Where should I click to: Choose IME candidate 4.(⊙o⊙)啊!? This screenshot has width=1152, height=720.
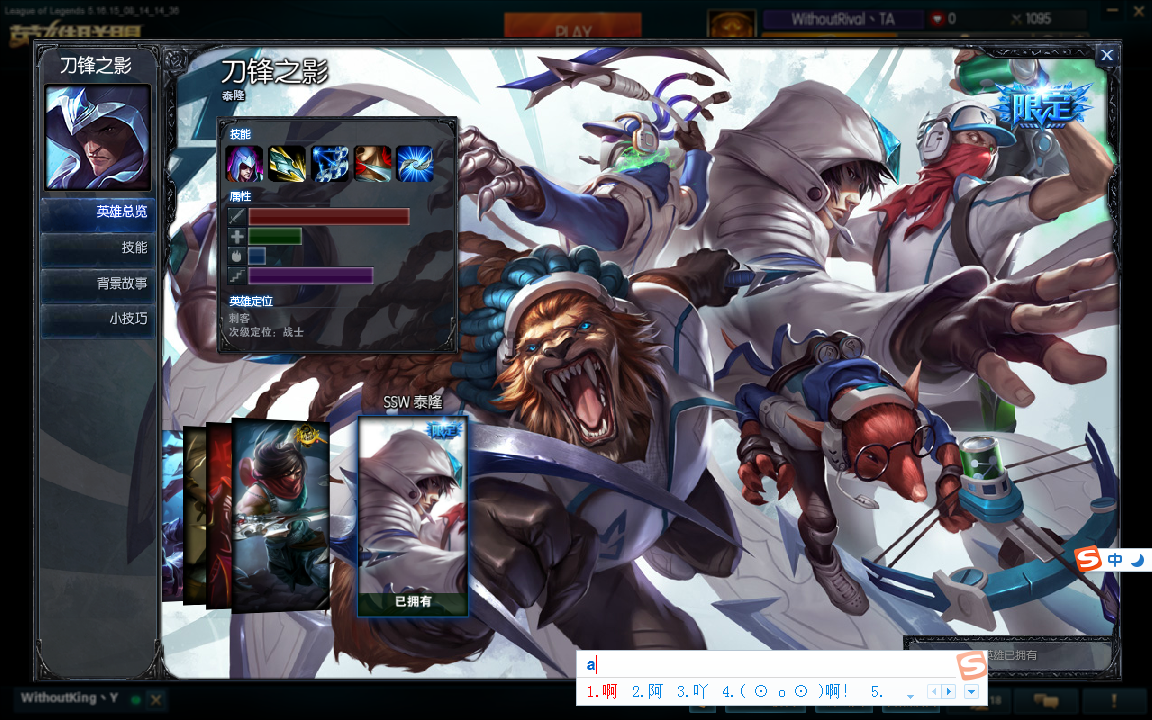tap(786, 691)
